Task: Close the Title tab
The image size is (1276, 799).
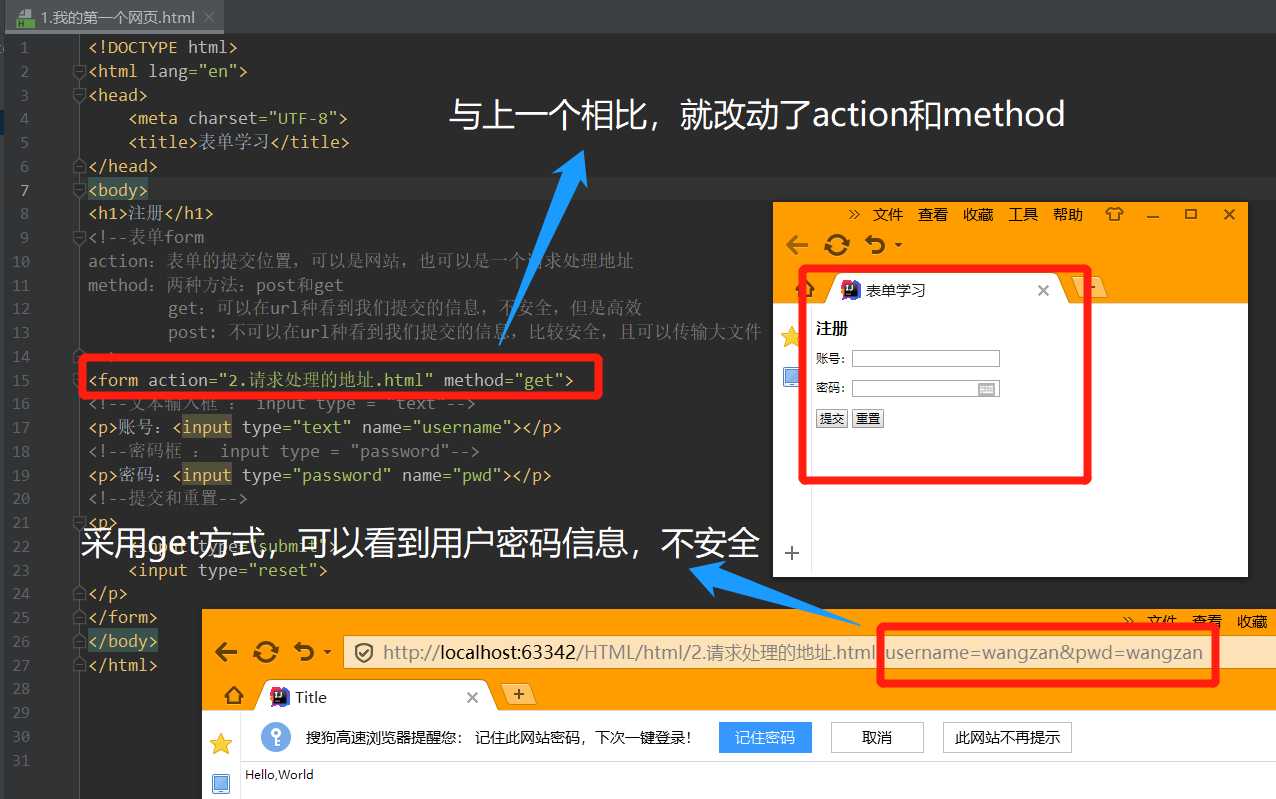Action: pyautogui.click(x=473, y=698)
